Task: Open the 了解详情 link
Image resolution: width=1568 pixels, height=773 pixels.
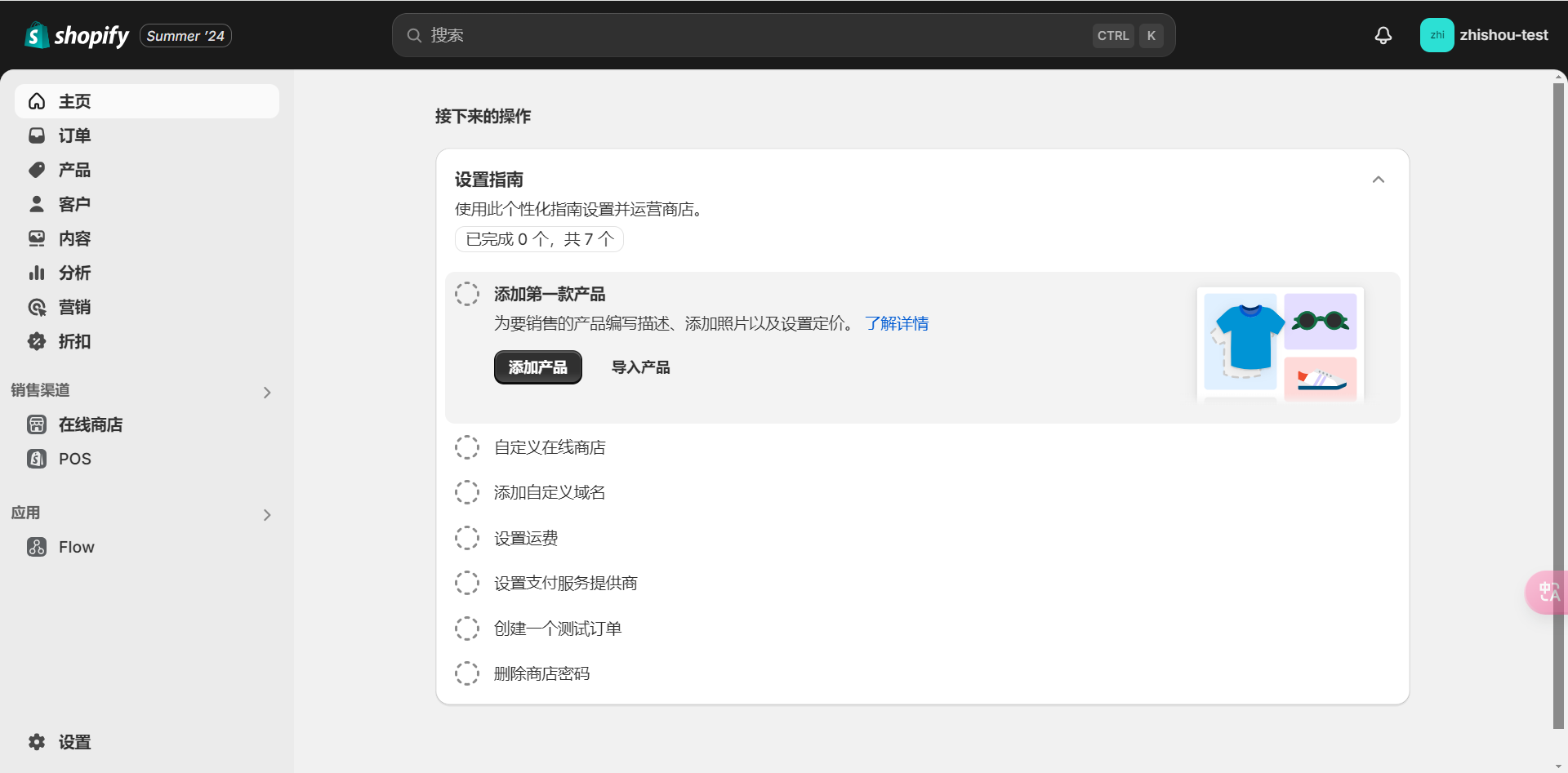Action: (897, 323)
